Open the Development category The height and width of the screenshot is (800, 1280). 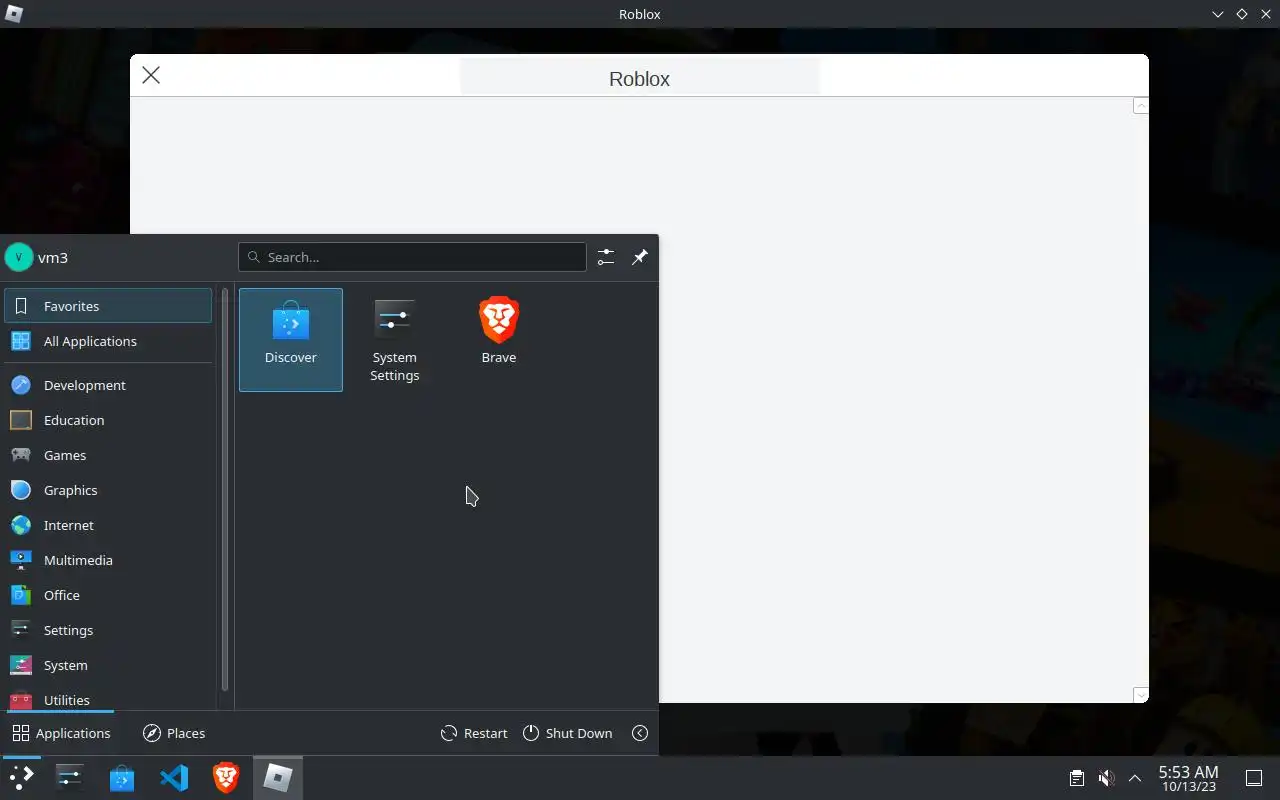(108, 385)
